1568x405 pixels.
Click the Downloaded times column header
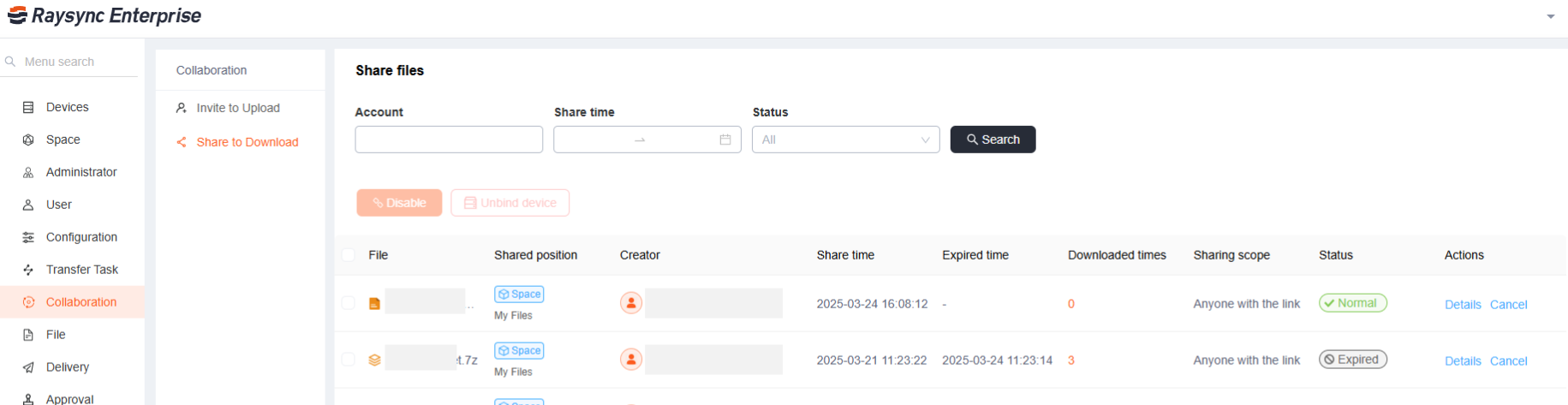1117,255
